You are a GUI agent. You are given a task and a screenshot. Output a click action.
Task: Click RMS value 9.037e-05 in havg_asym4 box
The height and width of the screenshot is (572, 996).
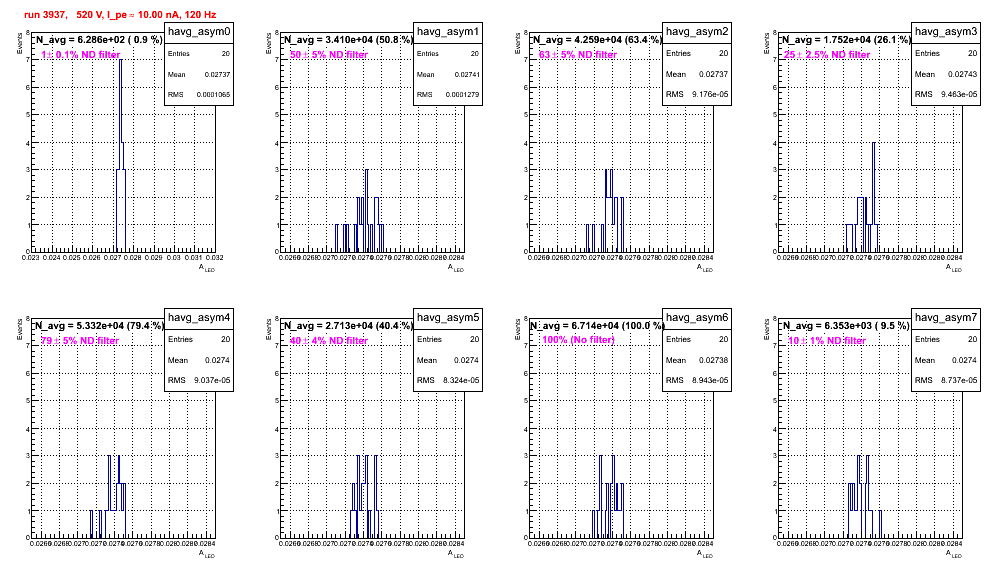click(x=212, y=381)
